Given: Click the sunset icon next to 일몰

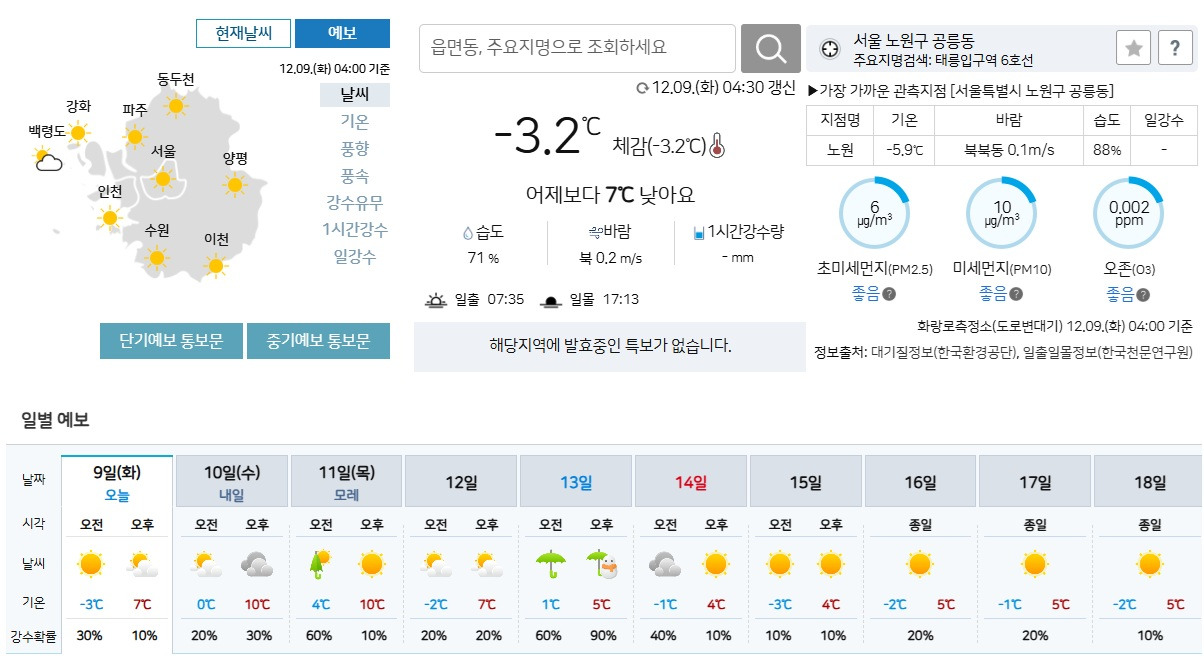Looking at the screenshot, I should coord(551,300).
